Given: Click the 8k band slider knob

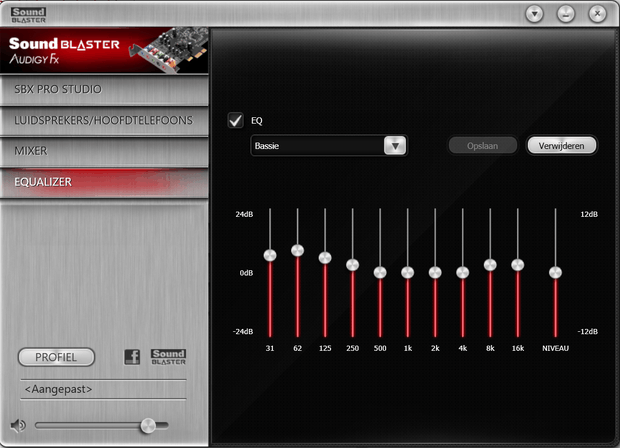Looking at the screenshot, I should pyautogui.click(x=490, y=265).
